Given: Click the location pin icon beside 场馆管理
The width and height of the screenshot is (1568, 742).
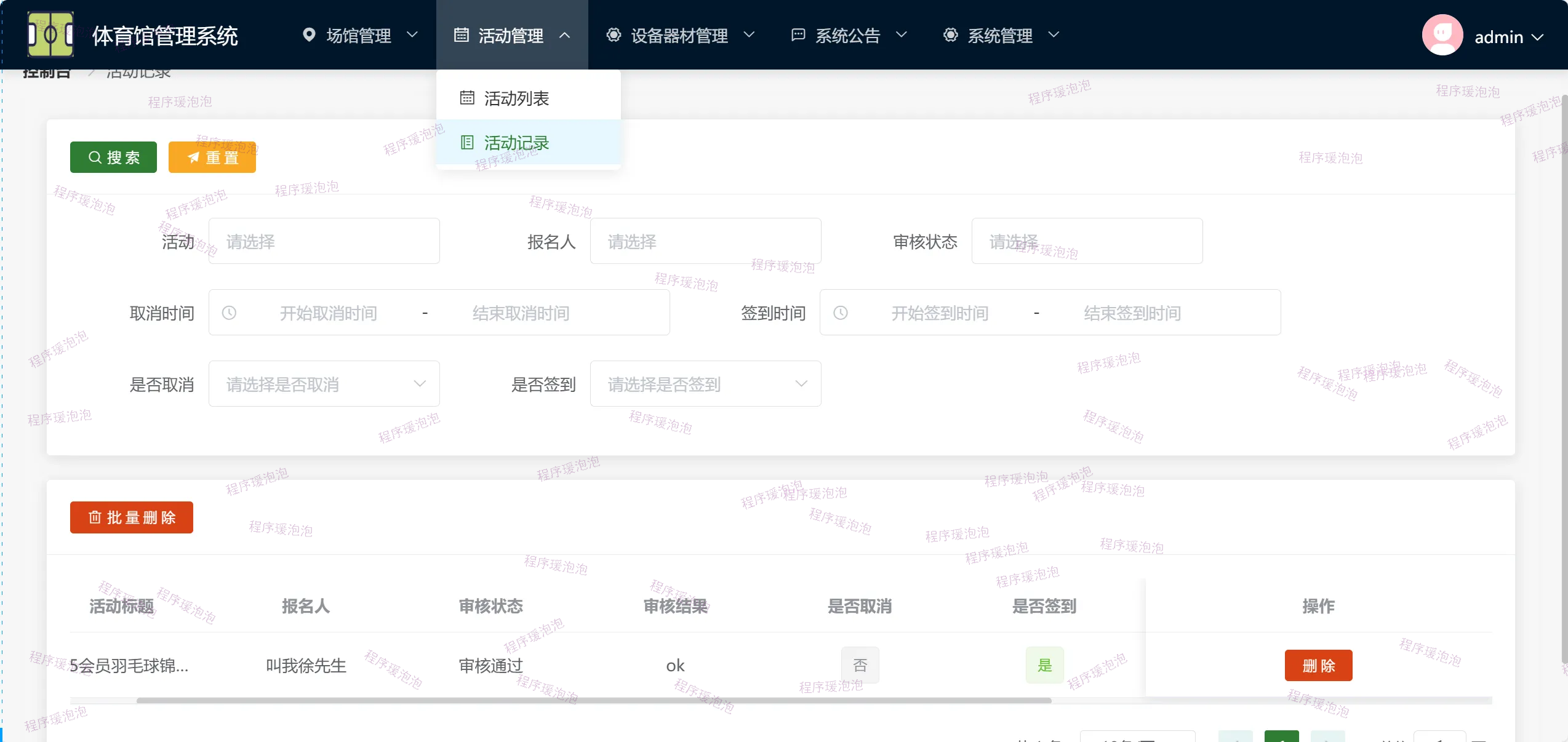Looking at the screenshot, I should 309,35.
